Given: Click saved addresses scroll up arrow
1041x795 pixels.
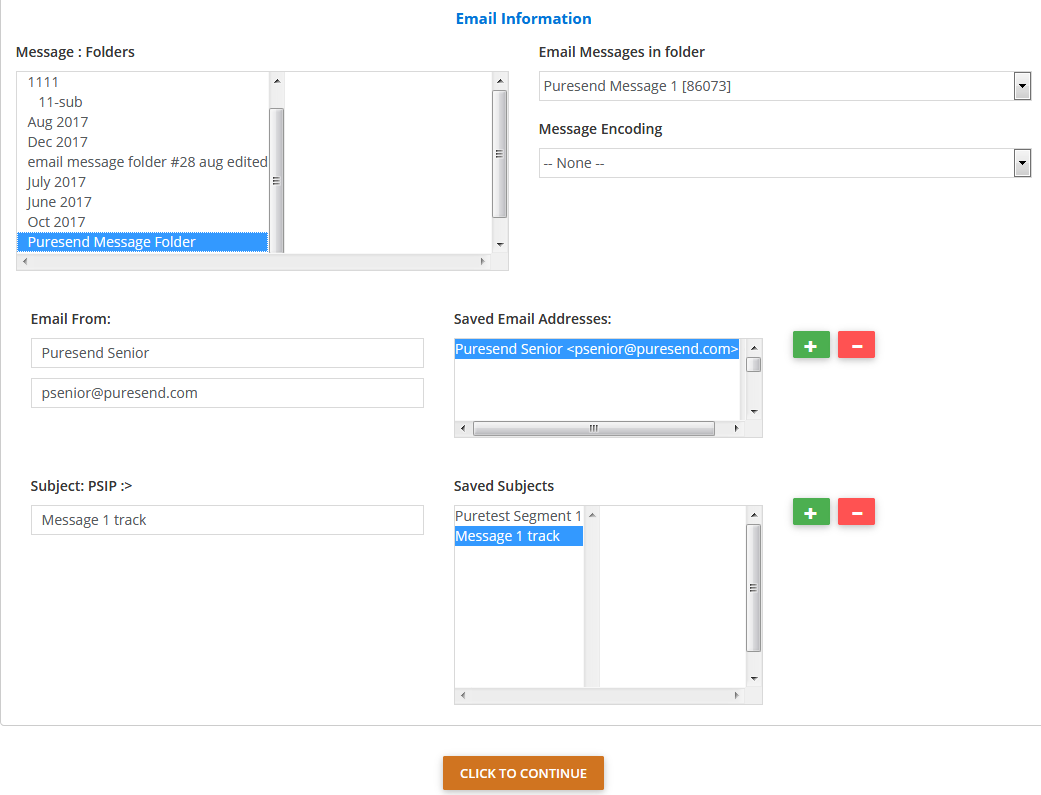Looking at the screenshot, I should [x=754, y=348].
